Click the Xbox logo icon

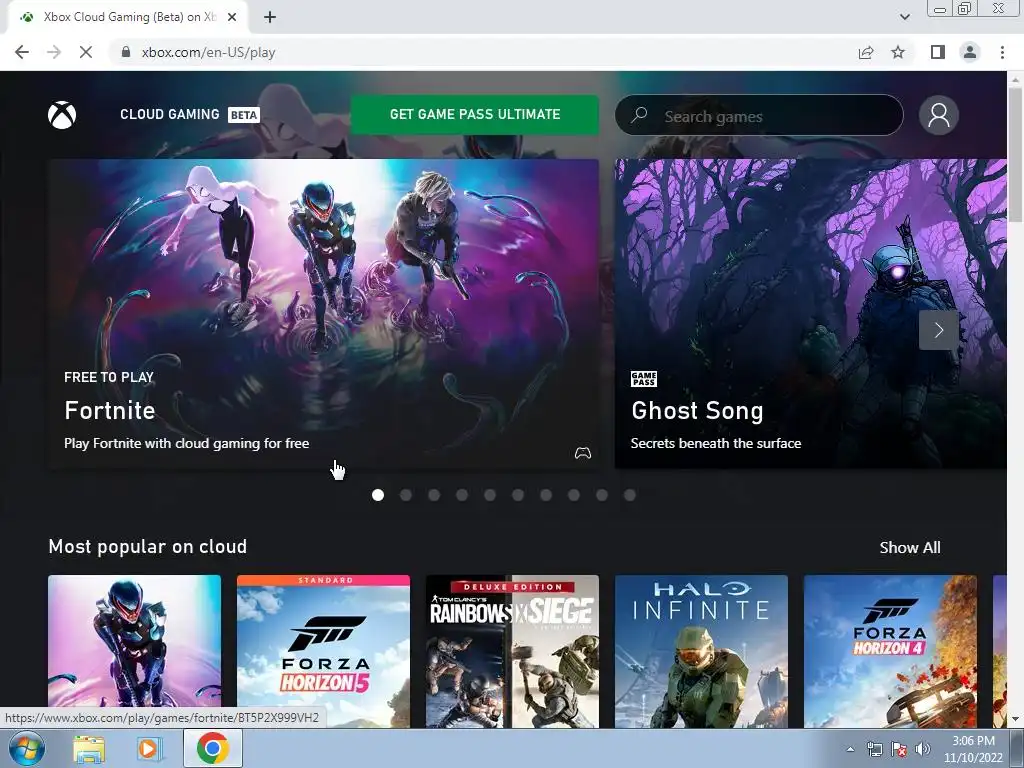pos(62,115)
